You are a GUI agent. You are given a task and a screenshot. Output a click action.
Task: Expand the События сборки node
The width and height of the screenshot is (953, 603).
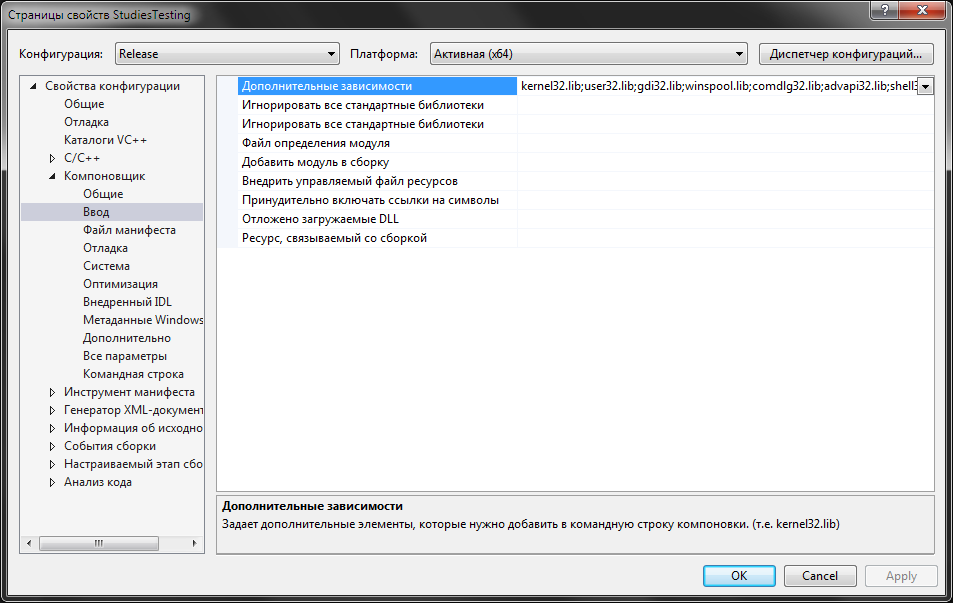[53, 446]
